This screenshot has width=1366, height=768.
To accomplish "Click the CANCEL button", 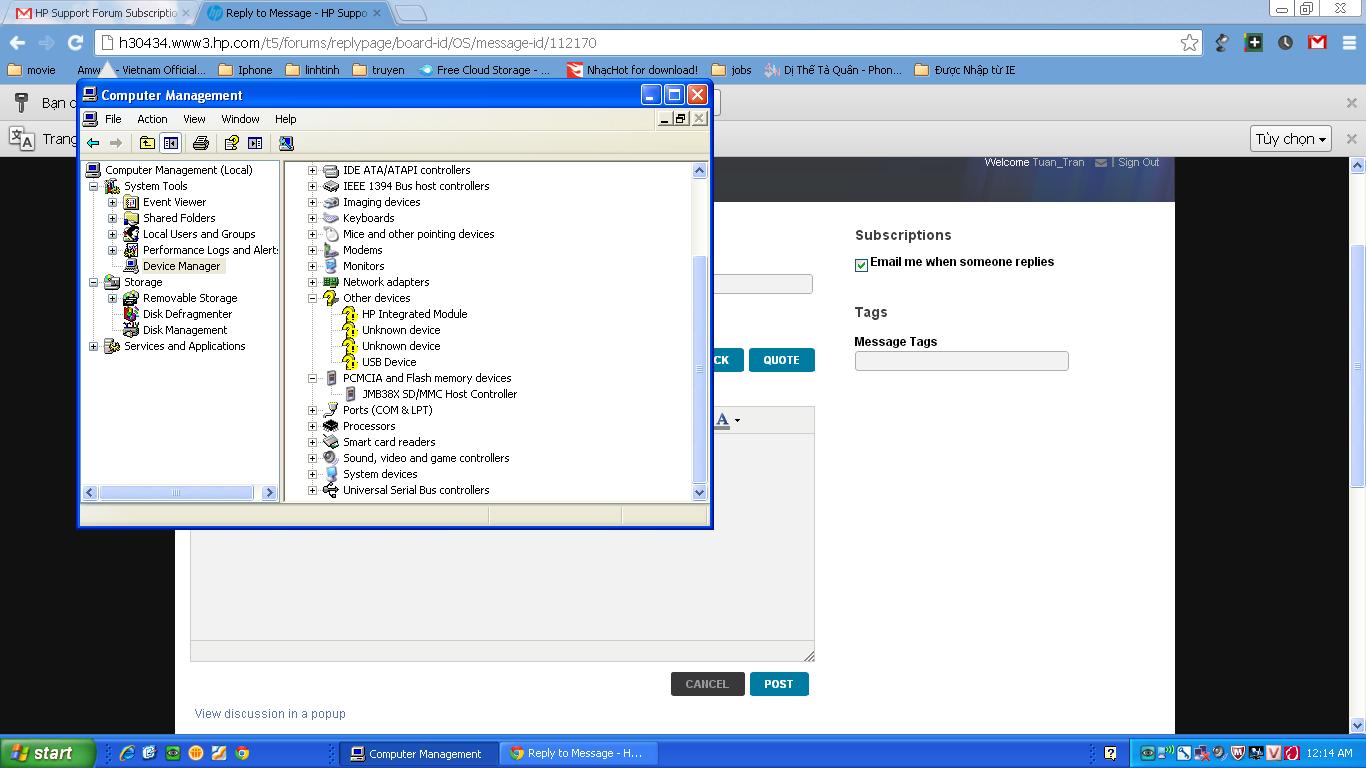I will tap(707, 684).
